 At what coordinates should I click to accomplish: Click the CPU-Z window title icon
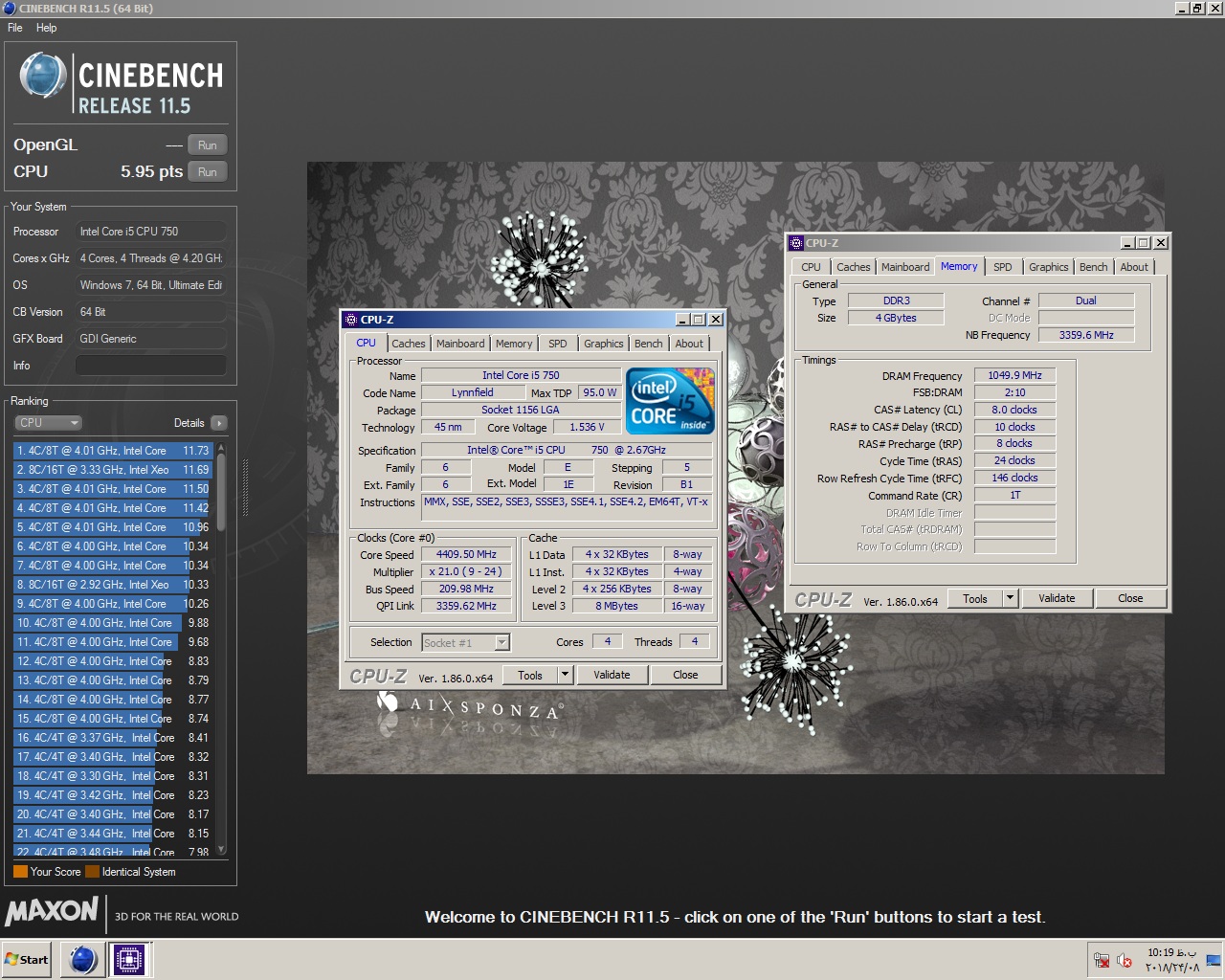350,320
